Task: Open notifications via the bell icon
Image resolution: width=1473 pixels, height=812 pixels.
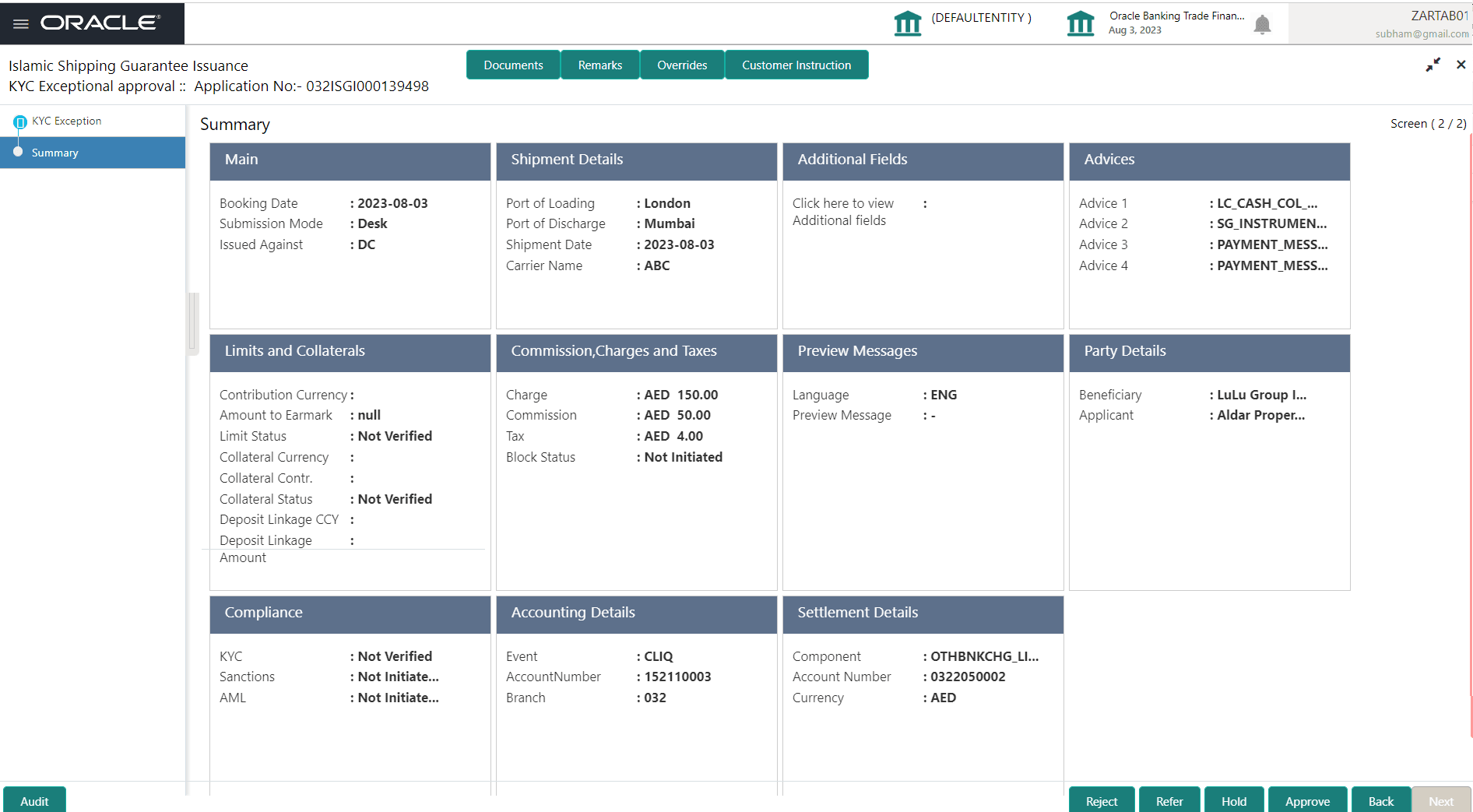Action: pyautogui.click(x=1262, y=24)
